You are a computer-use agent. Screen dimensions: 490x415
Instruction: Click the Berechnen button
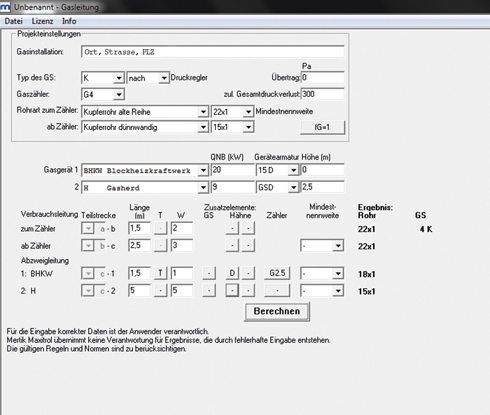pyautogui.click(x=277, y=311)
